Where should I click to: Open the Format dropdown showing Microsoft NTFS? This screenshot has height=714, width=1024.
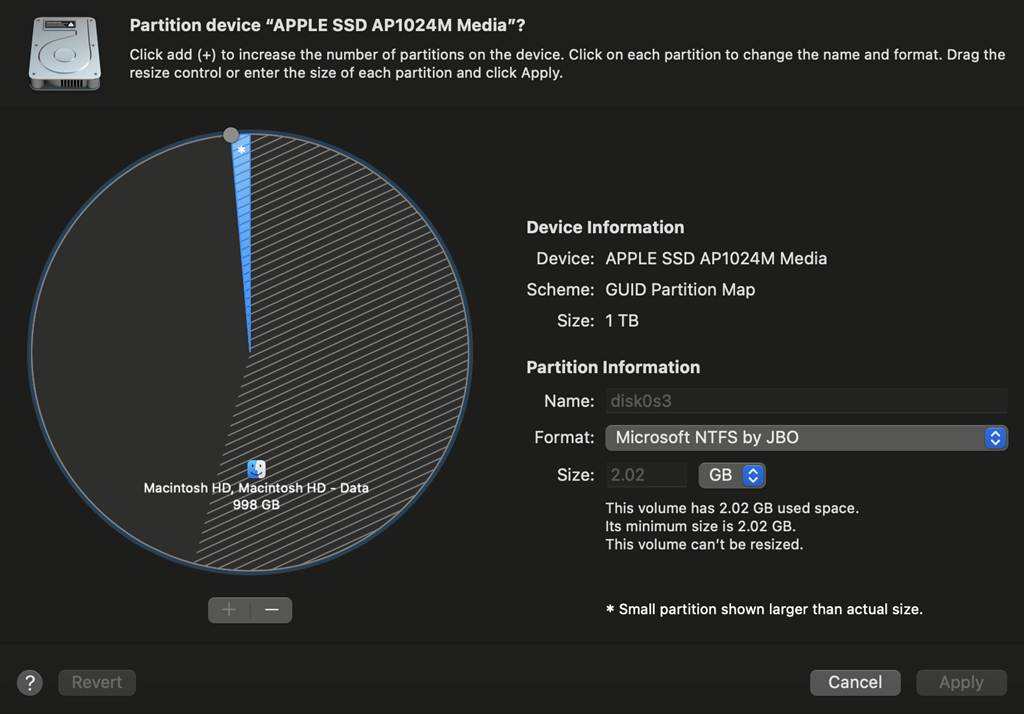[x=805, y=437]
